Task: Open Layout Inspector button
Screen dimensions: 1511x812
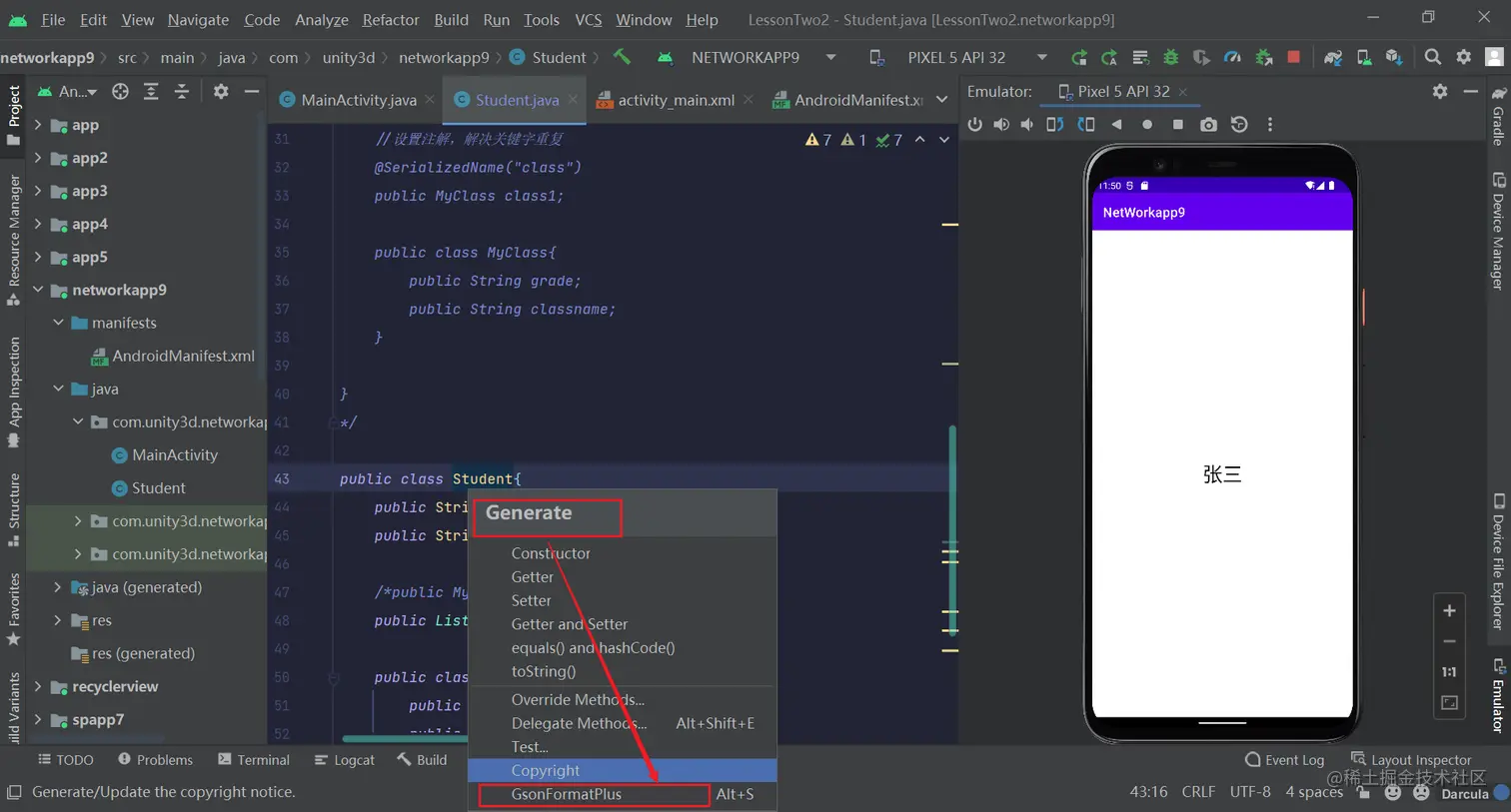Action: 1411,760
